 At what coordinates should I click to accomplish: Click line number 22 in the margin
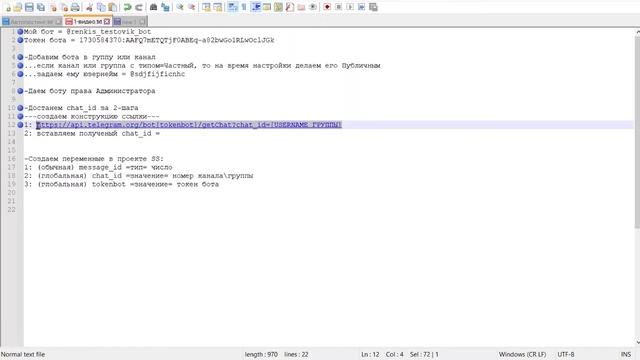coord(11,209)
